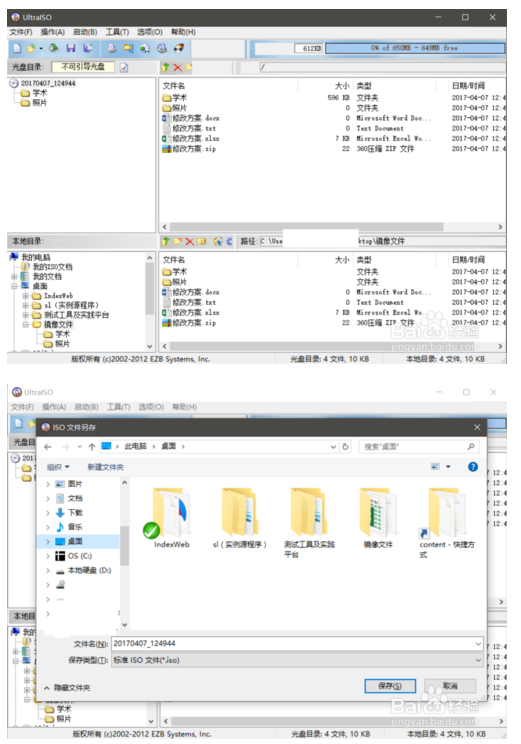Open the 组织 dropdown in save dialog
Image resolution: width=521 pixels, height=744 pixels.
[58, 467]
